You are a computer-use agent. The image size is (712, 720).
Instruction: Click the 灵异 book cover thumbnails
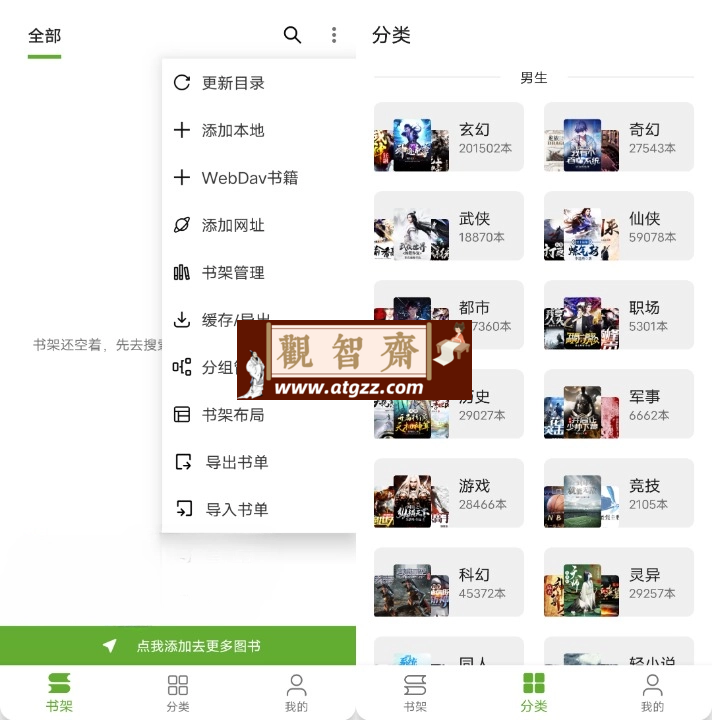pos(582,591)
